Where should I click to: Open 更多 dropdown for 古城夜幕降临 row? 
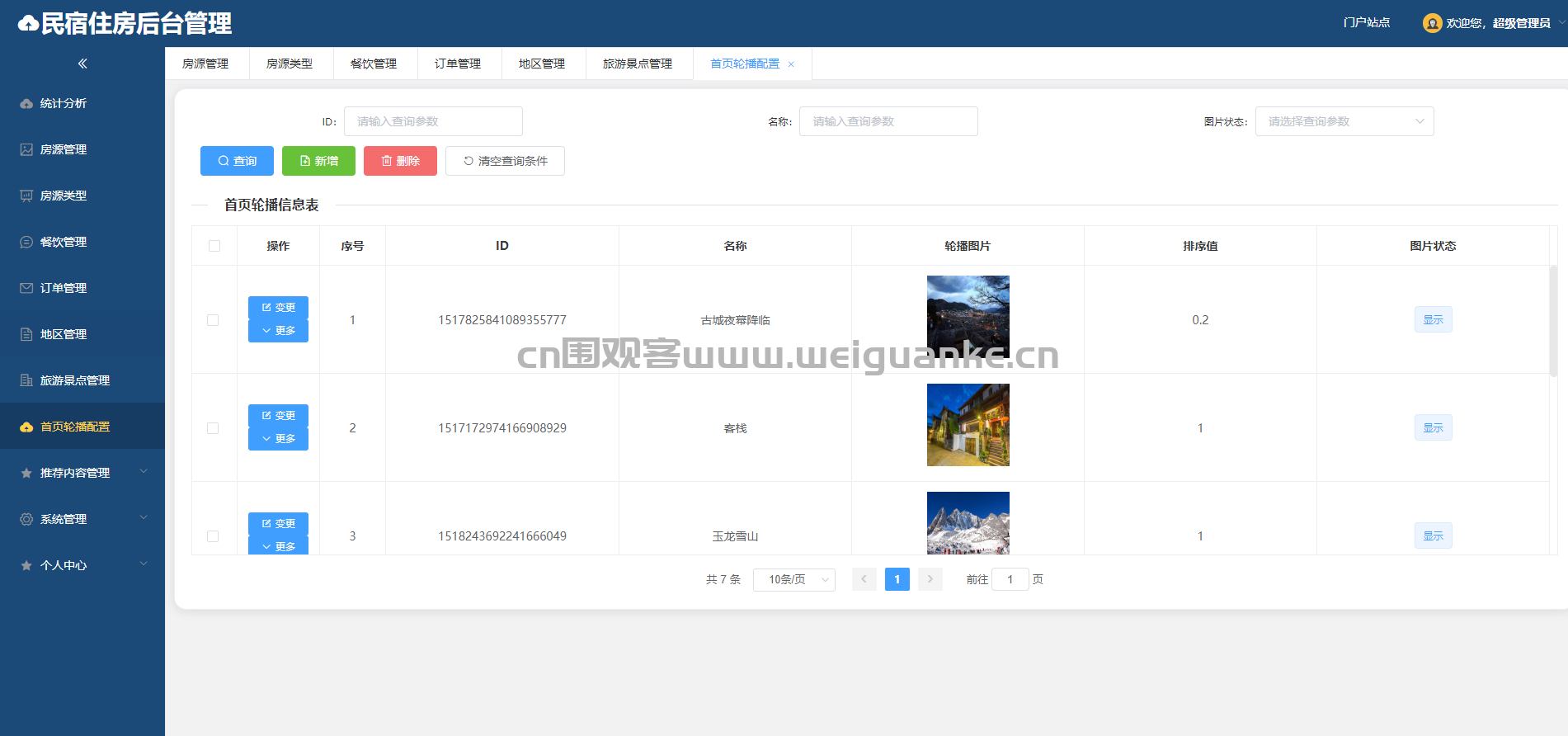[278, 331]
